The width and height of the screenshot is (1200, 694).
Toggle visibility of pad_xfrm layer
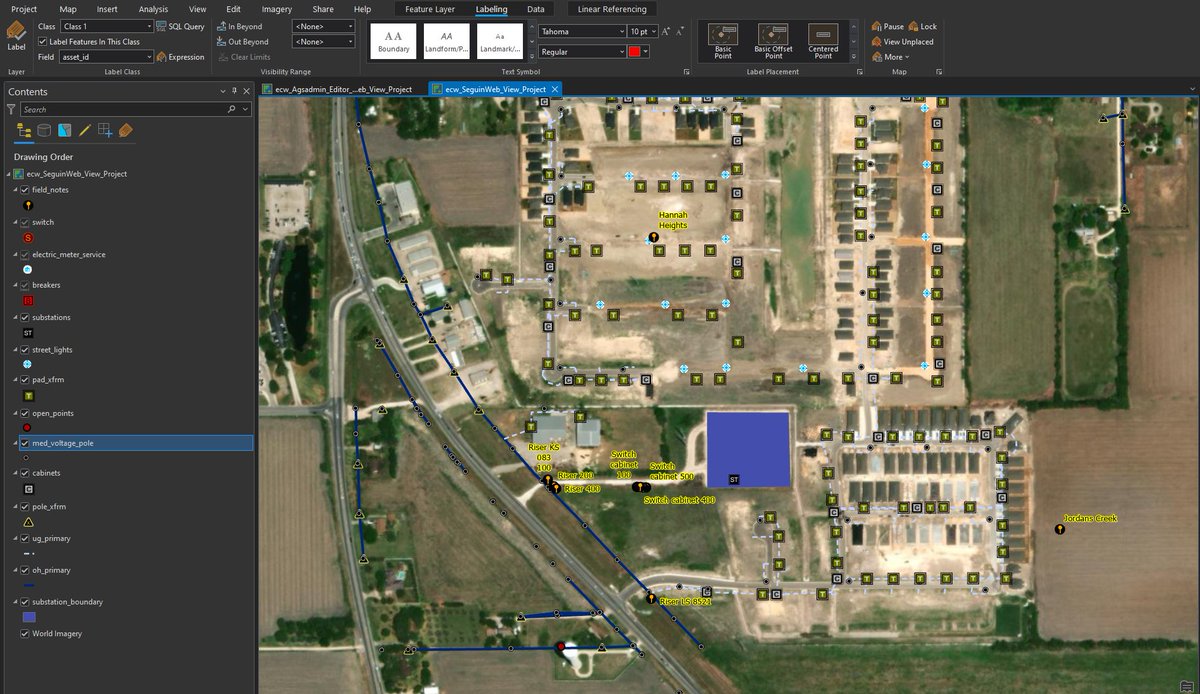coord(25,380)
